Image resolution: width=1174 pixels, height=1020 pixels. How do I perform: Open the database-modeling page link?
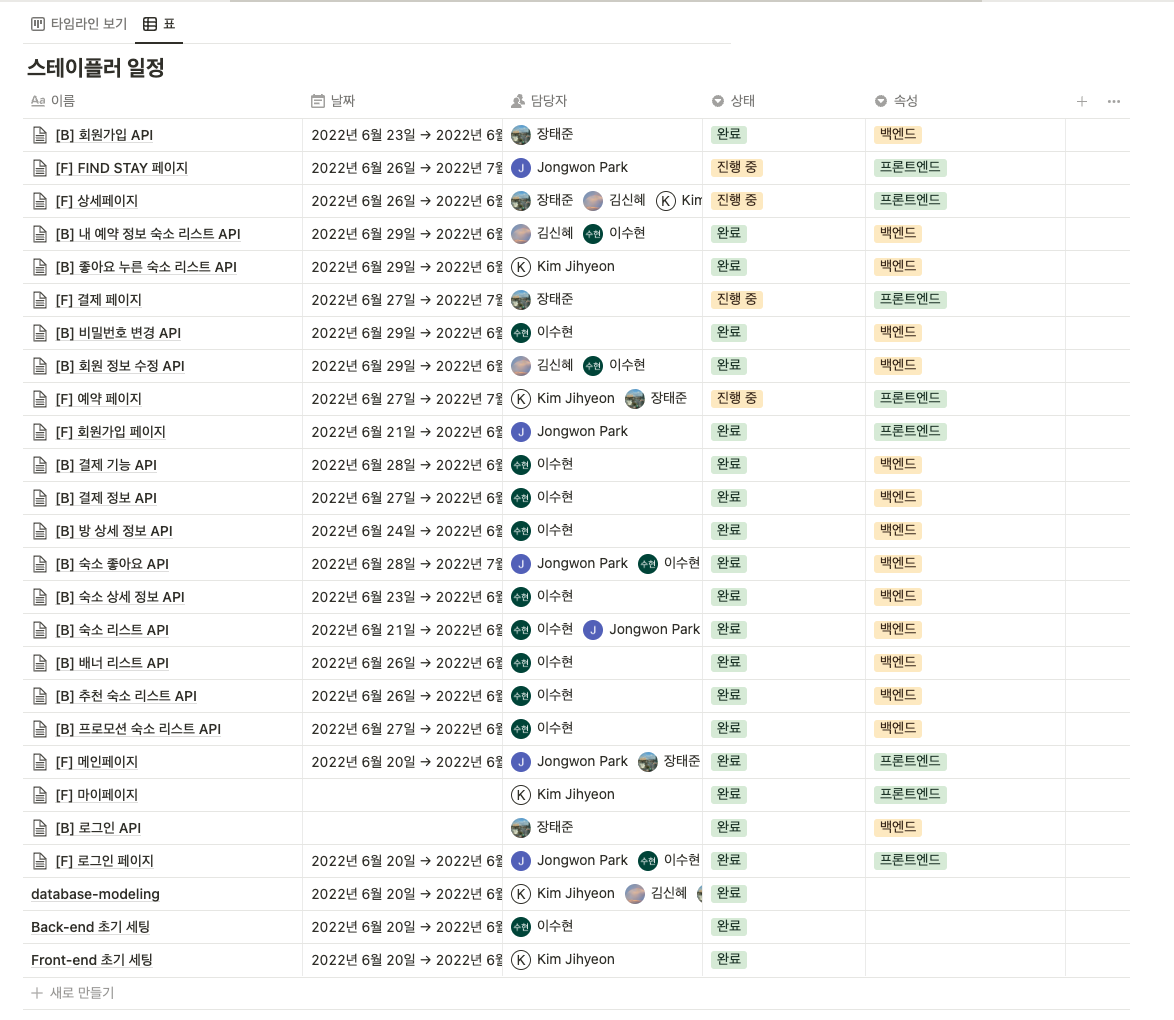coord(93,893)
